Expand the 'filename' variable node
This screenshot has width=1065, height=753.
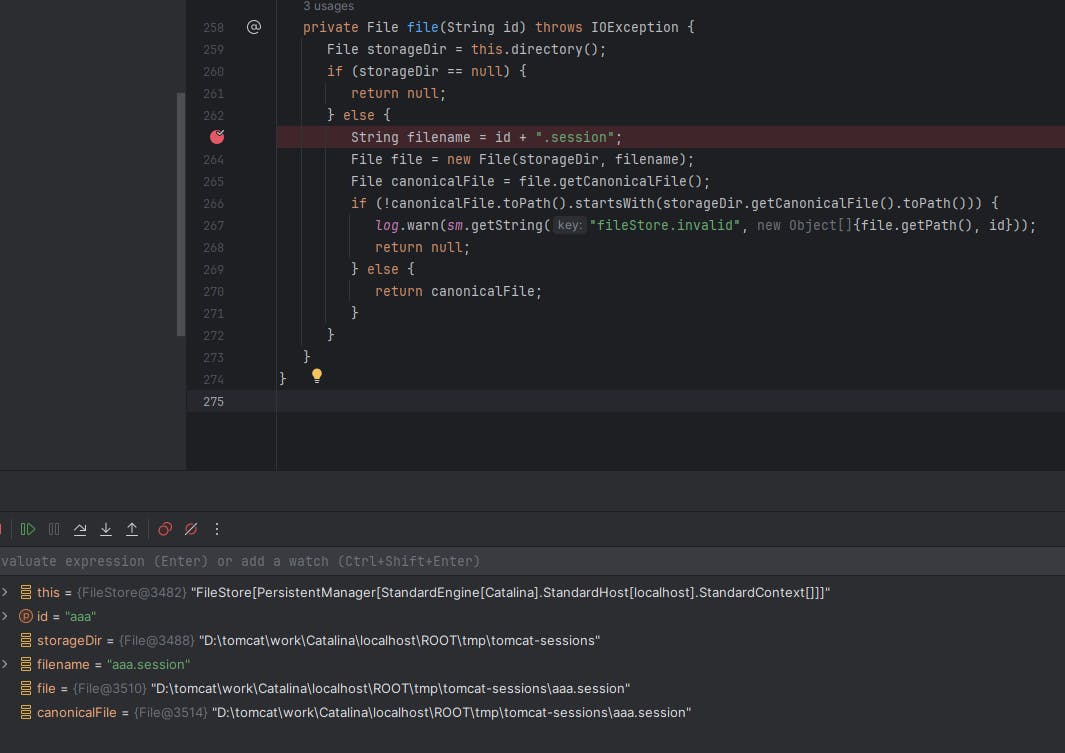[x=5, y=664]
